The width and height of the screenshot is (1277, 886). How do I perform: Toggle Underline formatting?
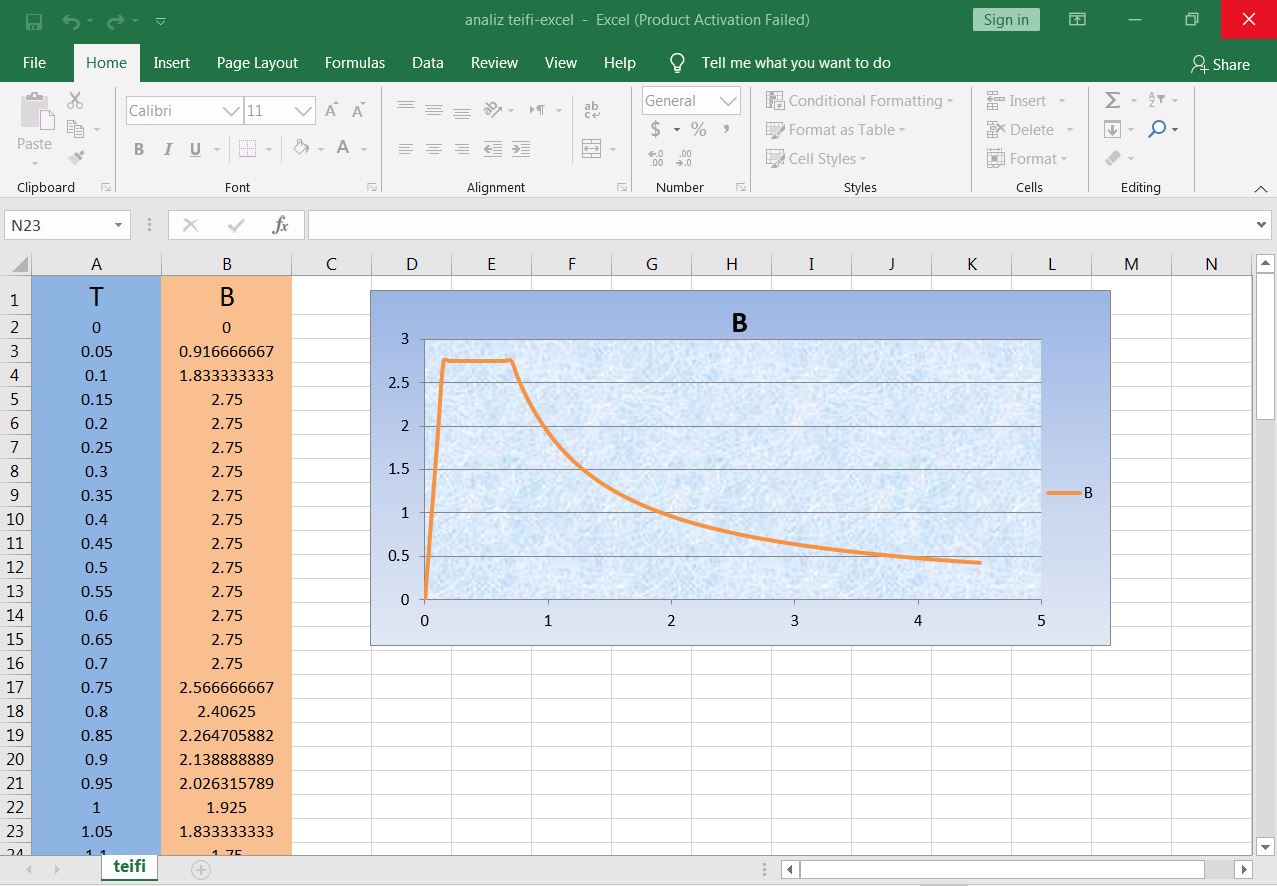tap(194, 149)
